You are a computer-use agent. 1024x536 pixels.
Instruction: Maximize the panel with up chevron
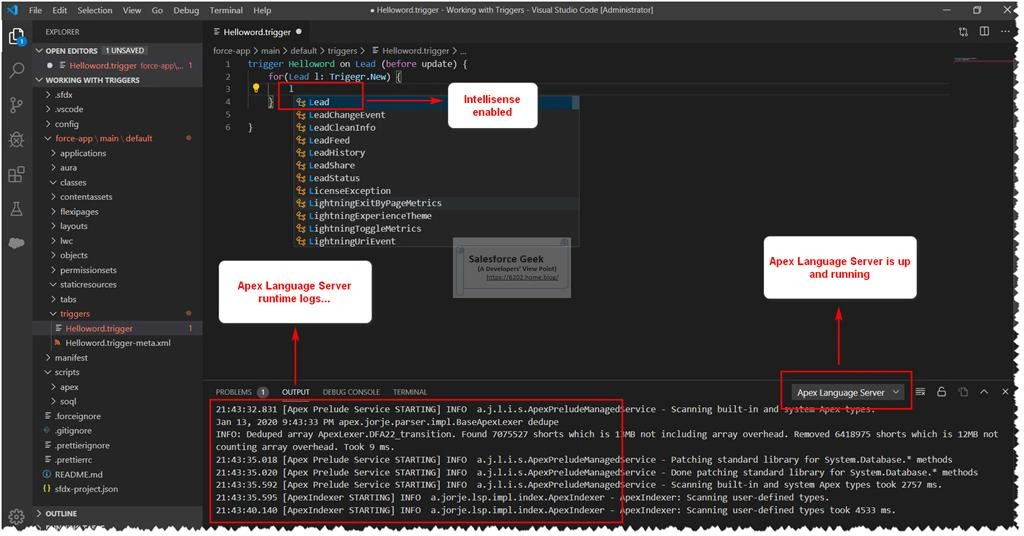[x=984, y=392]
